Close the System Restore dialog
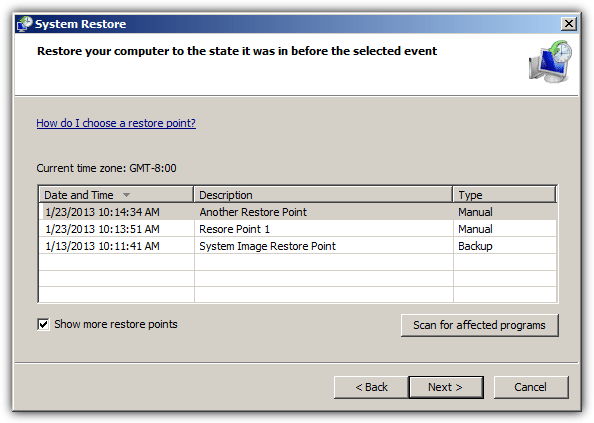 tap(569, 24)
